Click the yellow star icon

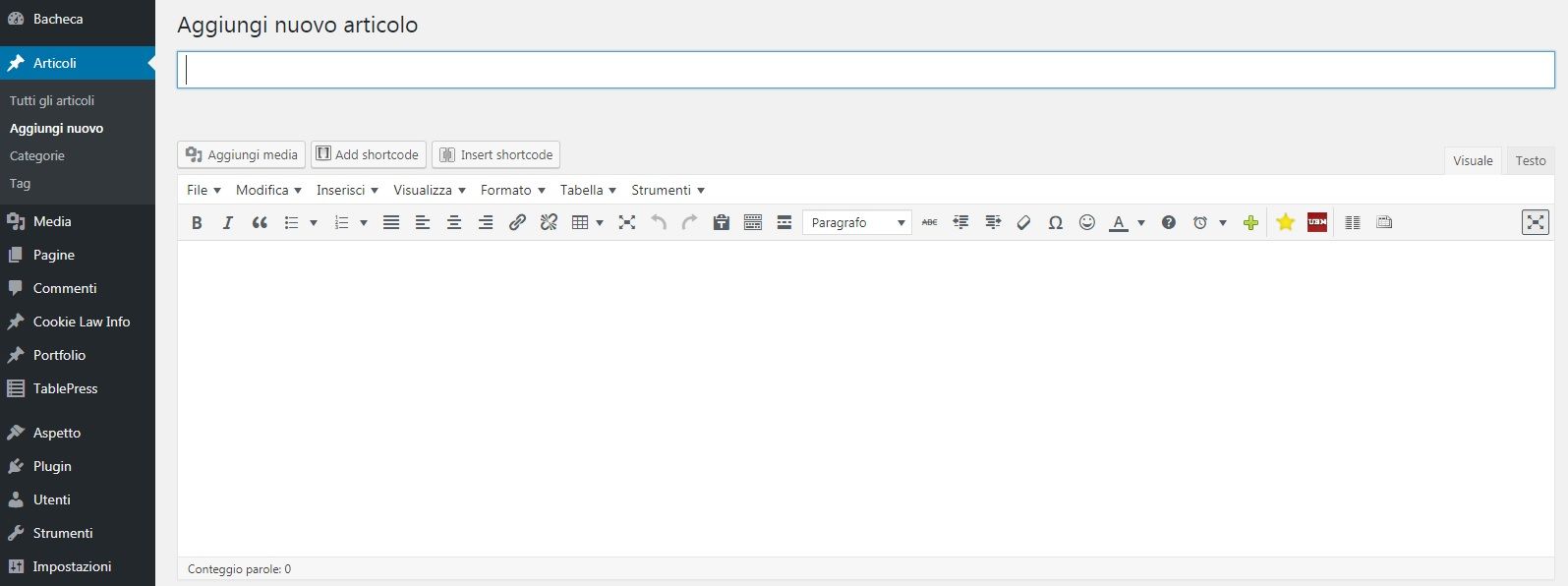1285,222
